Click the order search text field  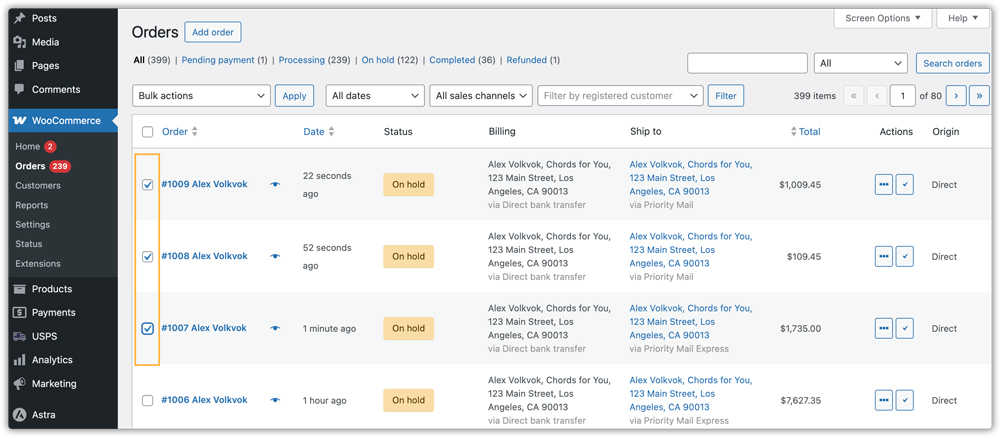point(747,63)
